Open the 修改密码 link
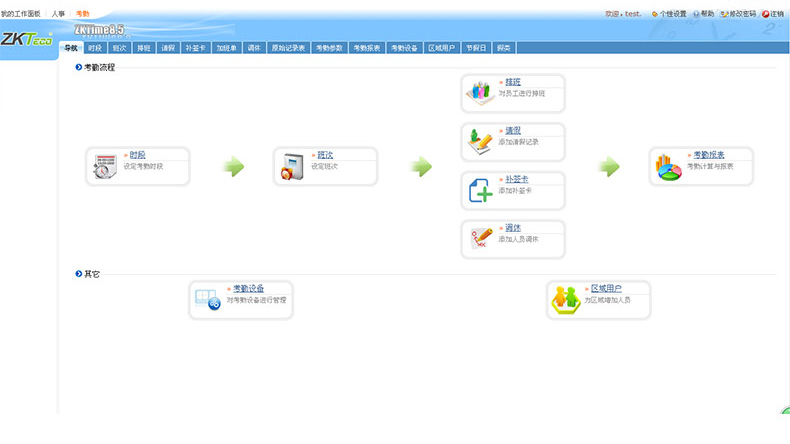This screenshot has width=790, height=444. [739, 14]
